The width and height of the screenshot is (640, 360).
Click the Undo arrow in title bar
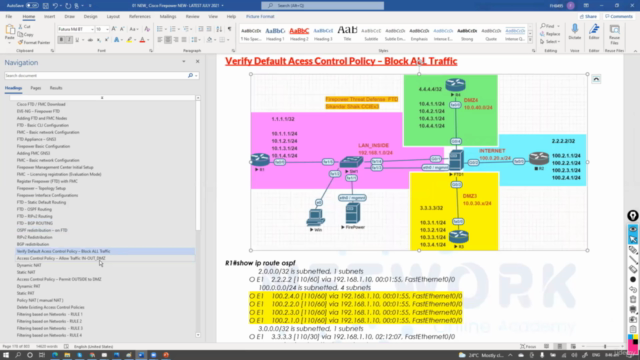(55, 6)
